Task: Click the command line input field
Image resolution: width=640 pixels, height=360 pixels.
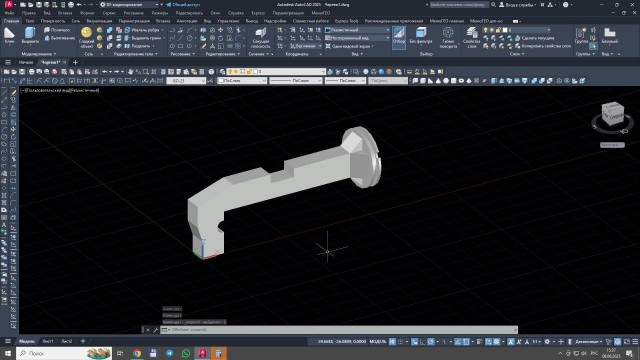Action: point(339,330)
